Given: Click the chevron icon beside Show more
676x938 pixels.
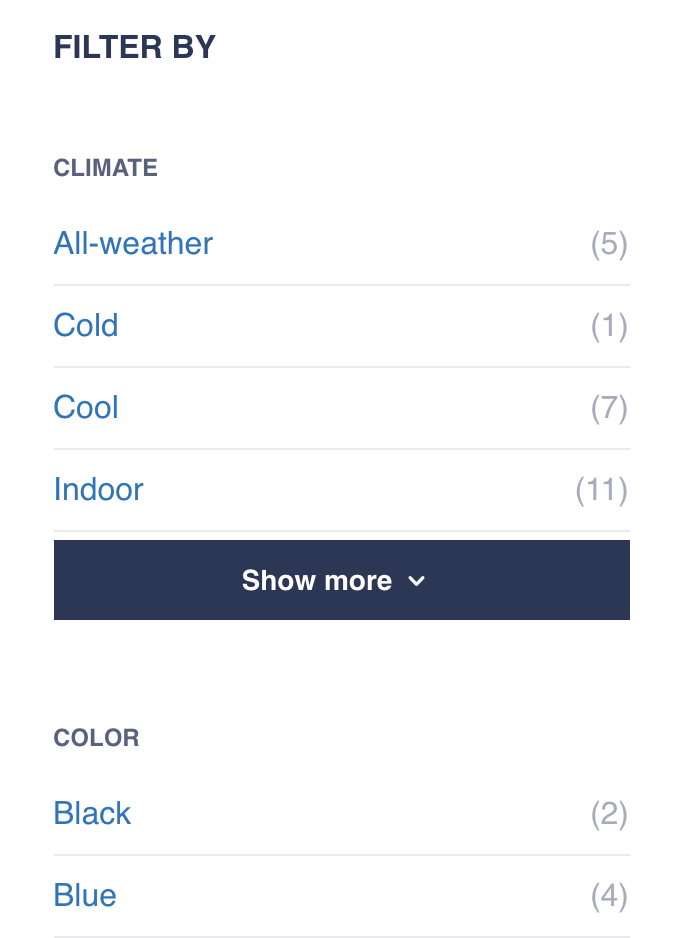Looking at the screenshot, I should [x=416, y=581].
